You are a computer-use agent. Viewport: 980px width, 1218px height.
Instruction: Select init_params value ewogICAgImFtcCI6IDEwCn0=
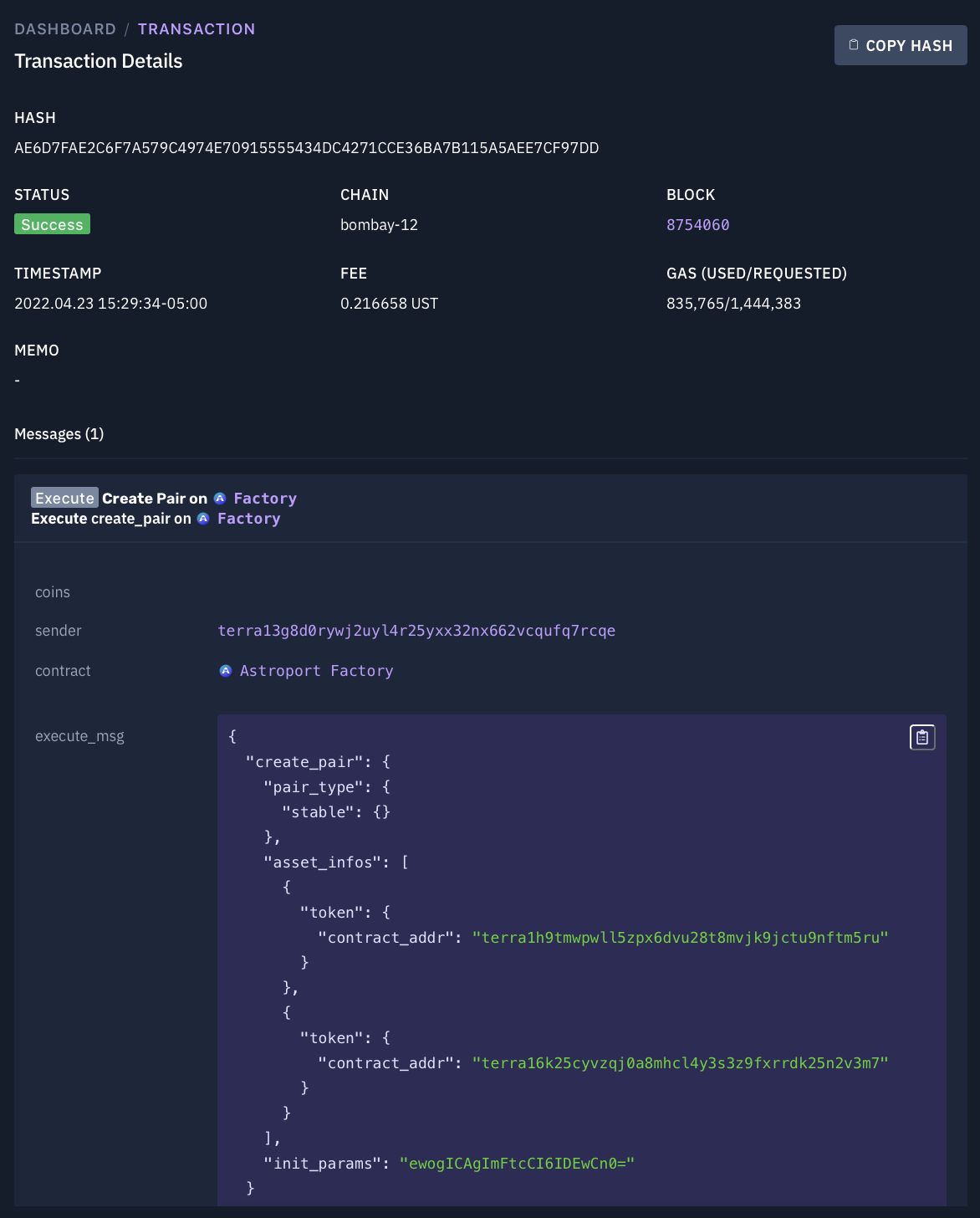517,1164
